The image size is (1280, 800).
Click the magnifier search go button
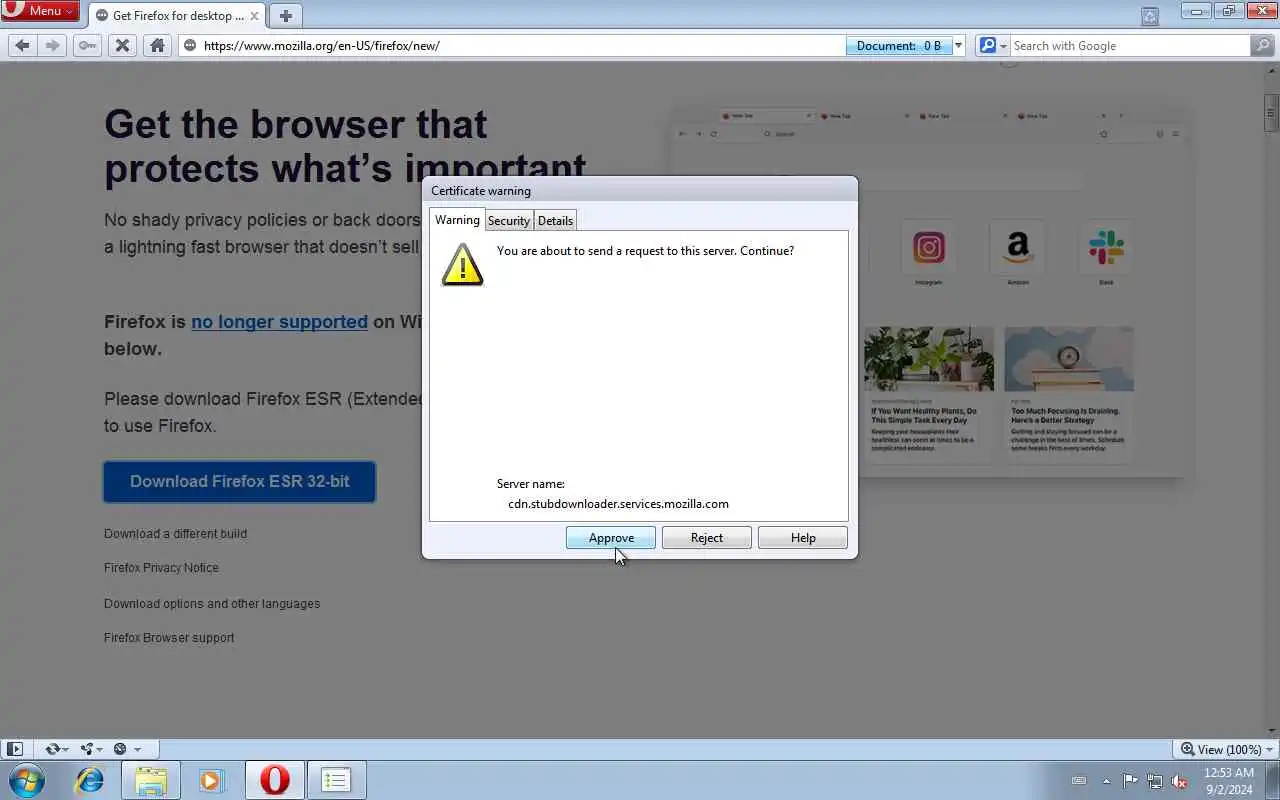coord(1263,46)
